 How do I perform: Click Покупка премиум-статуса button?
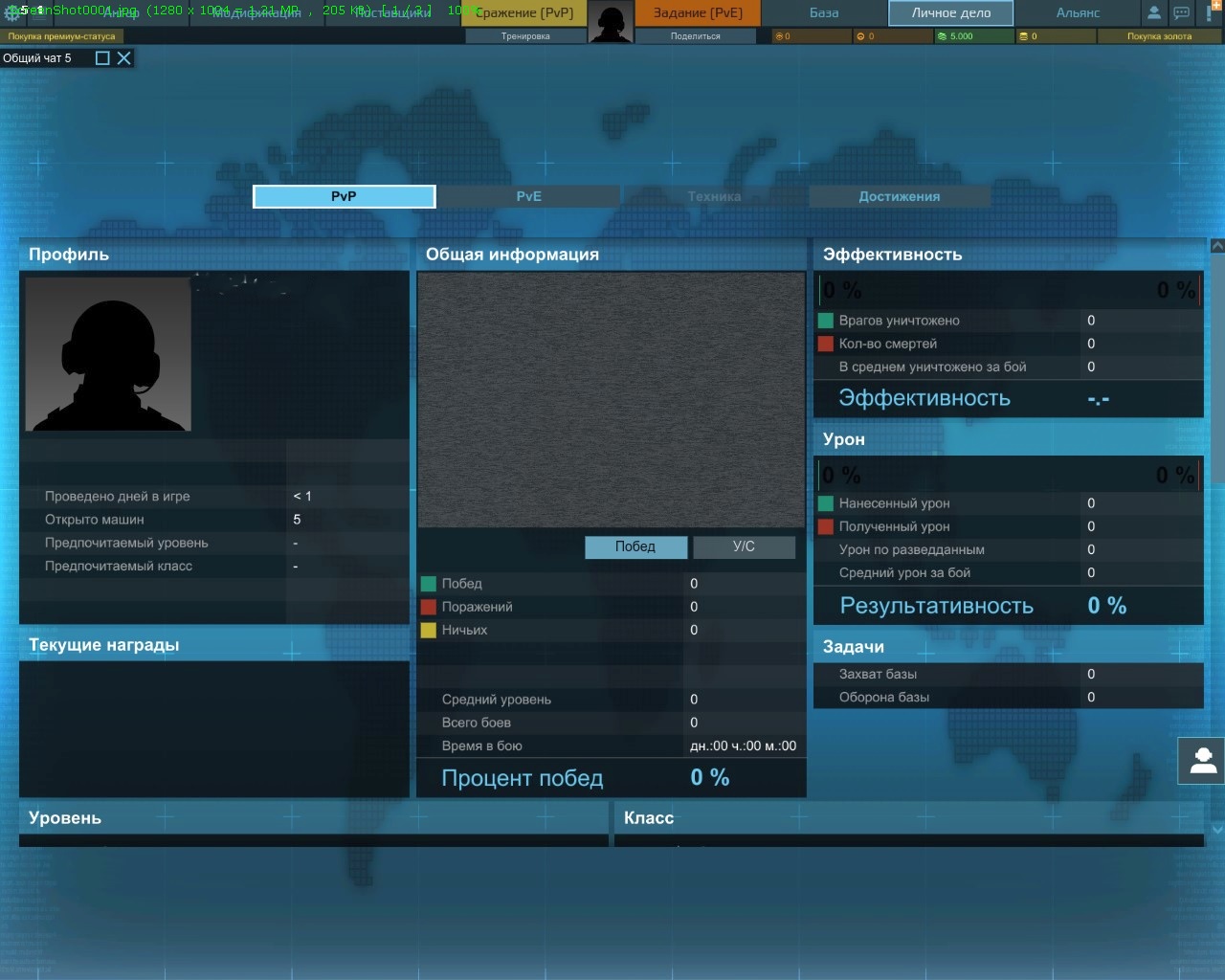tap(62, 36)
